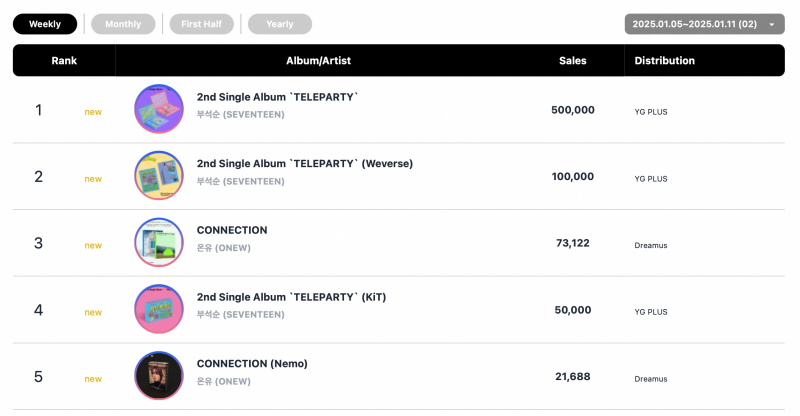
Task: Open the CONNECTION (Nemo) album cover
Action: click(x=159, y=376)
